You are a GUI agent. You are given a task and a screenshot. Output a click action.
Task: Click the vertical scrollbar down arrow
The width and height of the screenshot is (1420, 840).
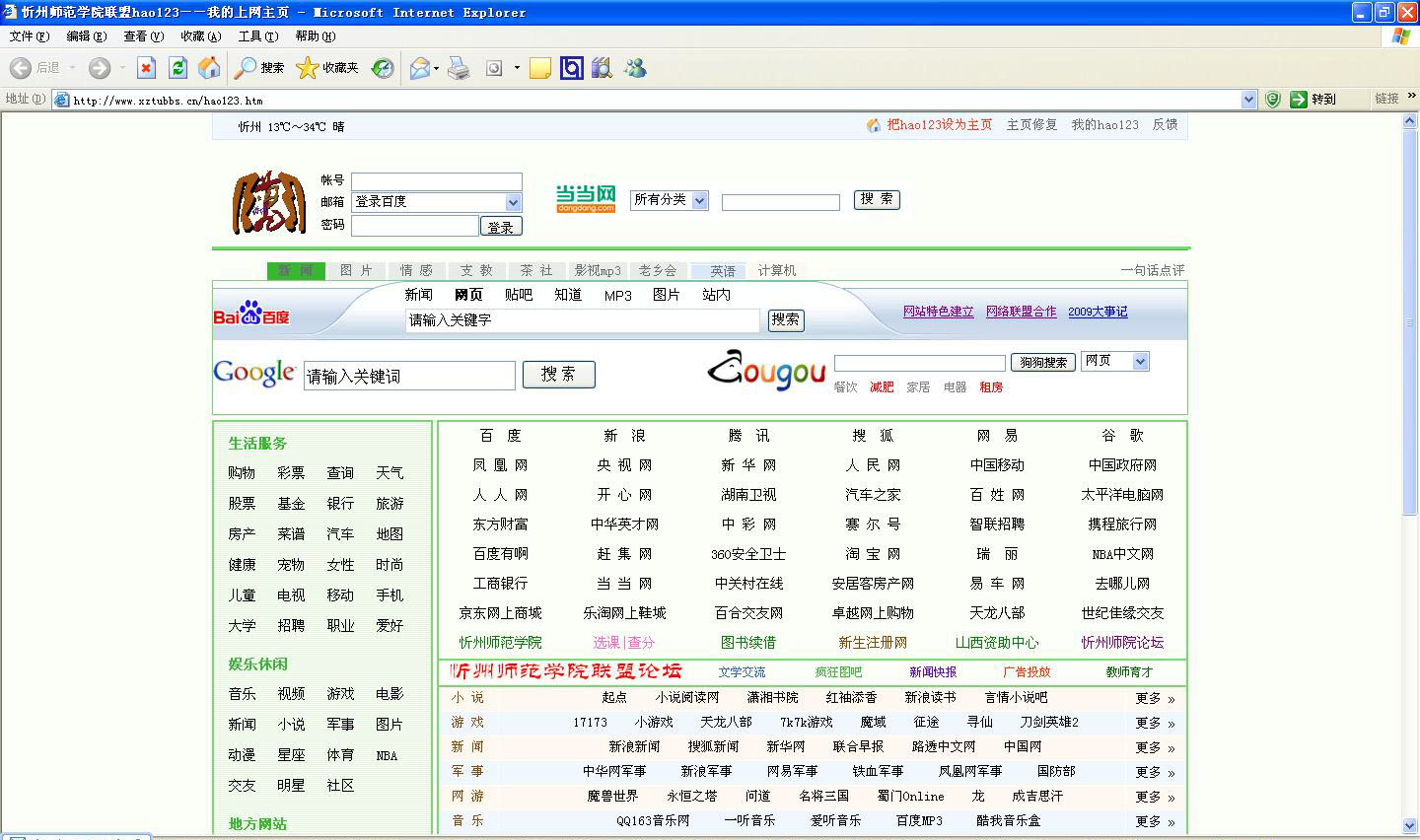pos(1410,826)
